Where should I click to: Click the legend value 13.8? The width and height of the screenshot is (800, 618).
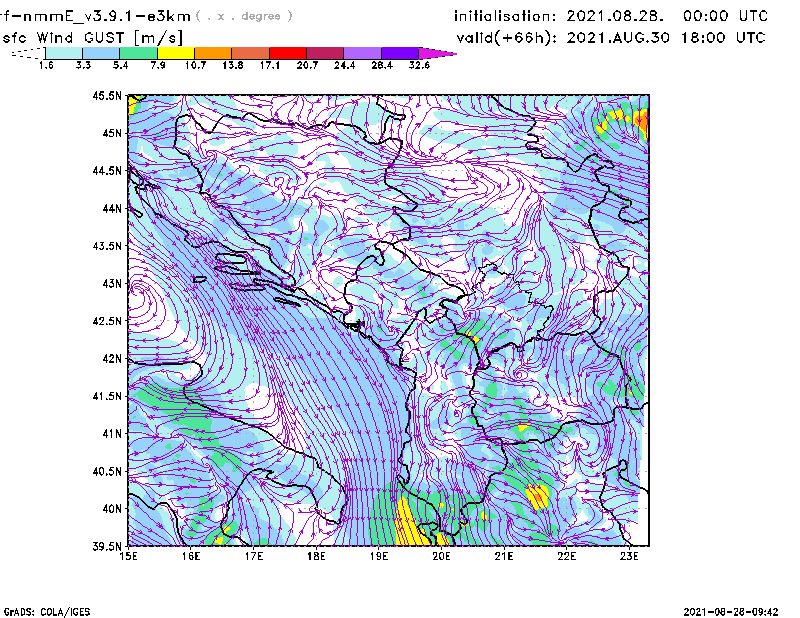(233, 65)
